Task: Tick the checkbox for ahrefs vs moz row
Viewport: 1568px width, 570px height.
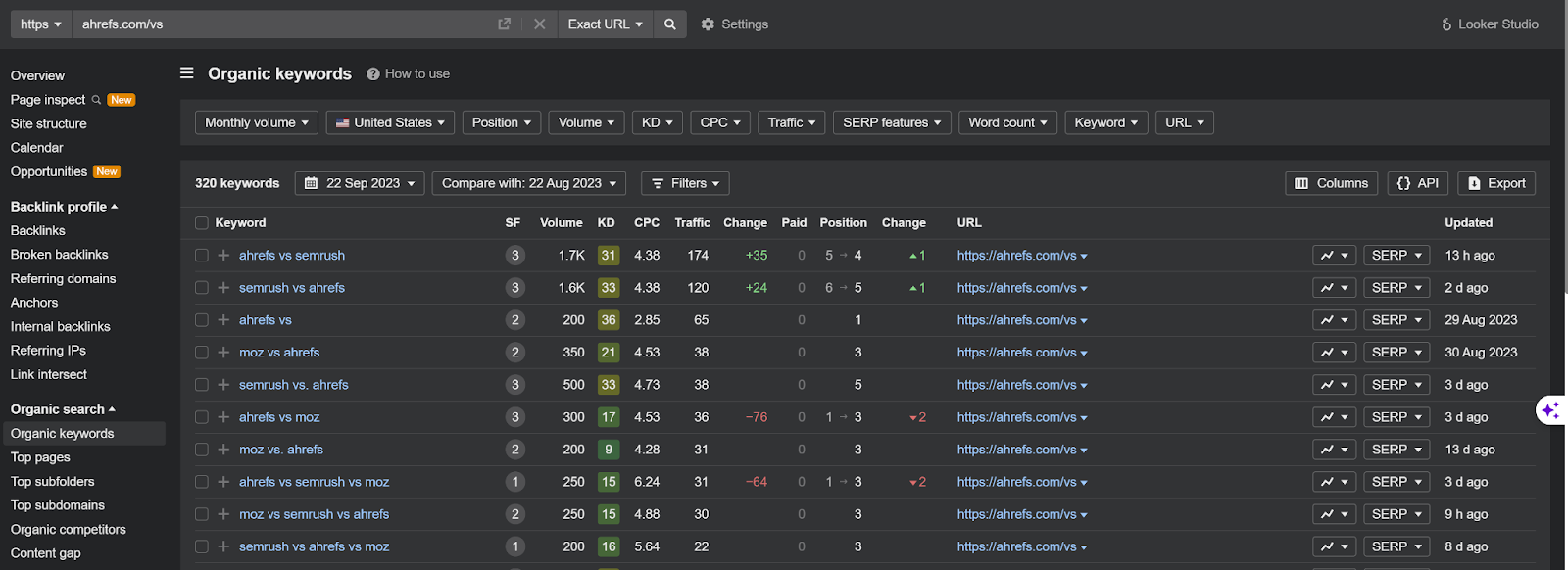Action: pyautogui.click(x=202, y=417)
